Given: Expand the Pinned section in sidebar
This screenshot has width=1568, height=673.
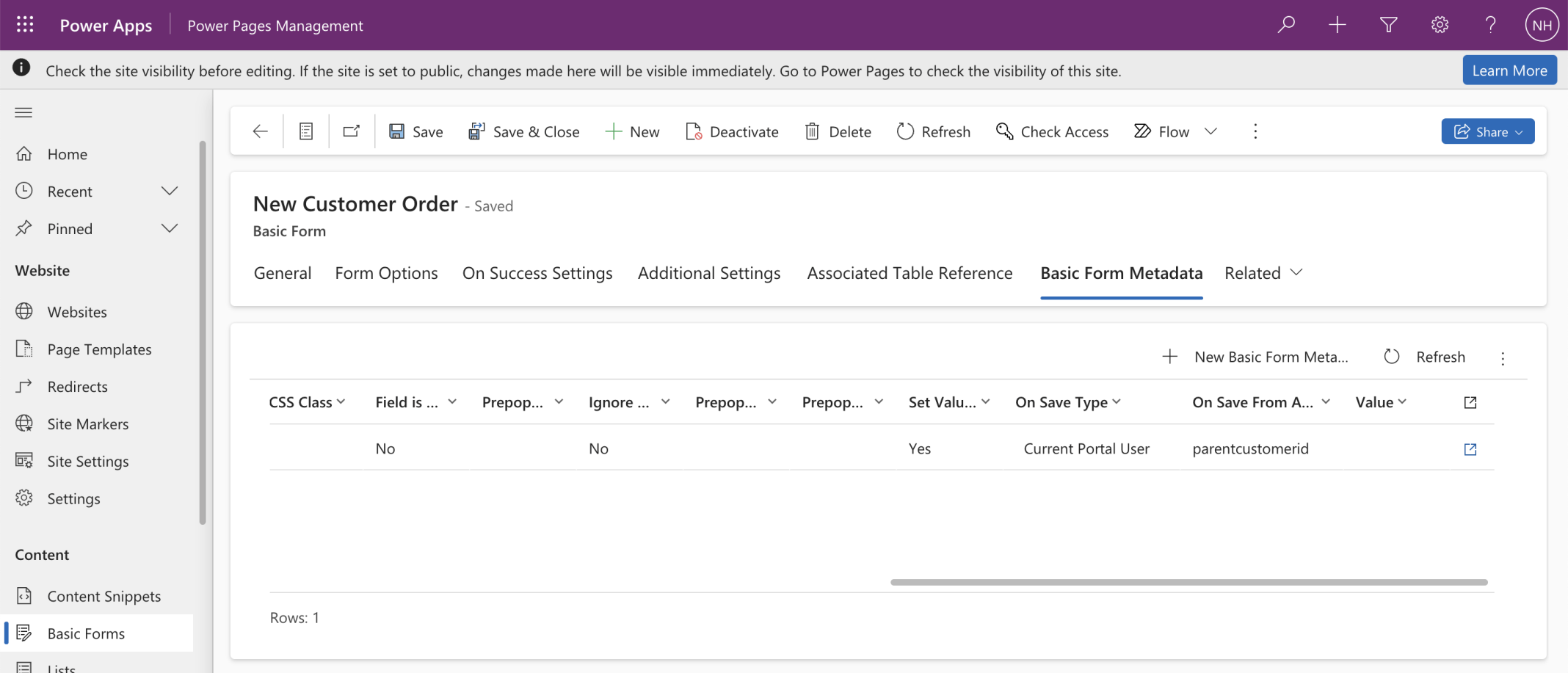Looking at the screenshot, I should click(x=170, y=229).
